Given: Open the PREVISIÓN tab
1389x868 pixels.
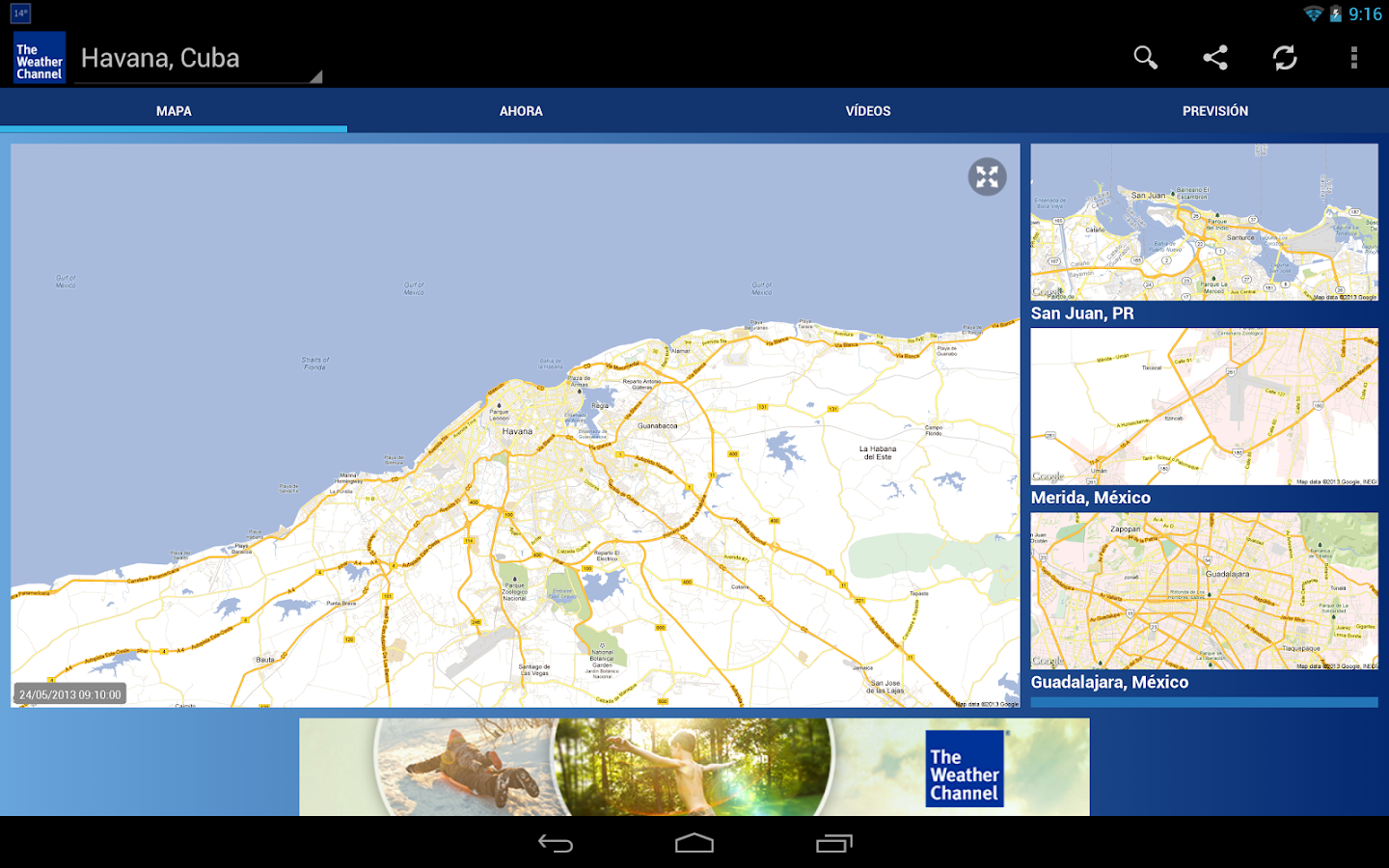Looking at the screenshot, I should [x=1215, y=111].
